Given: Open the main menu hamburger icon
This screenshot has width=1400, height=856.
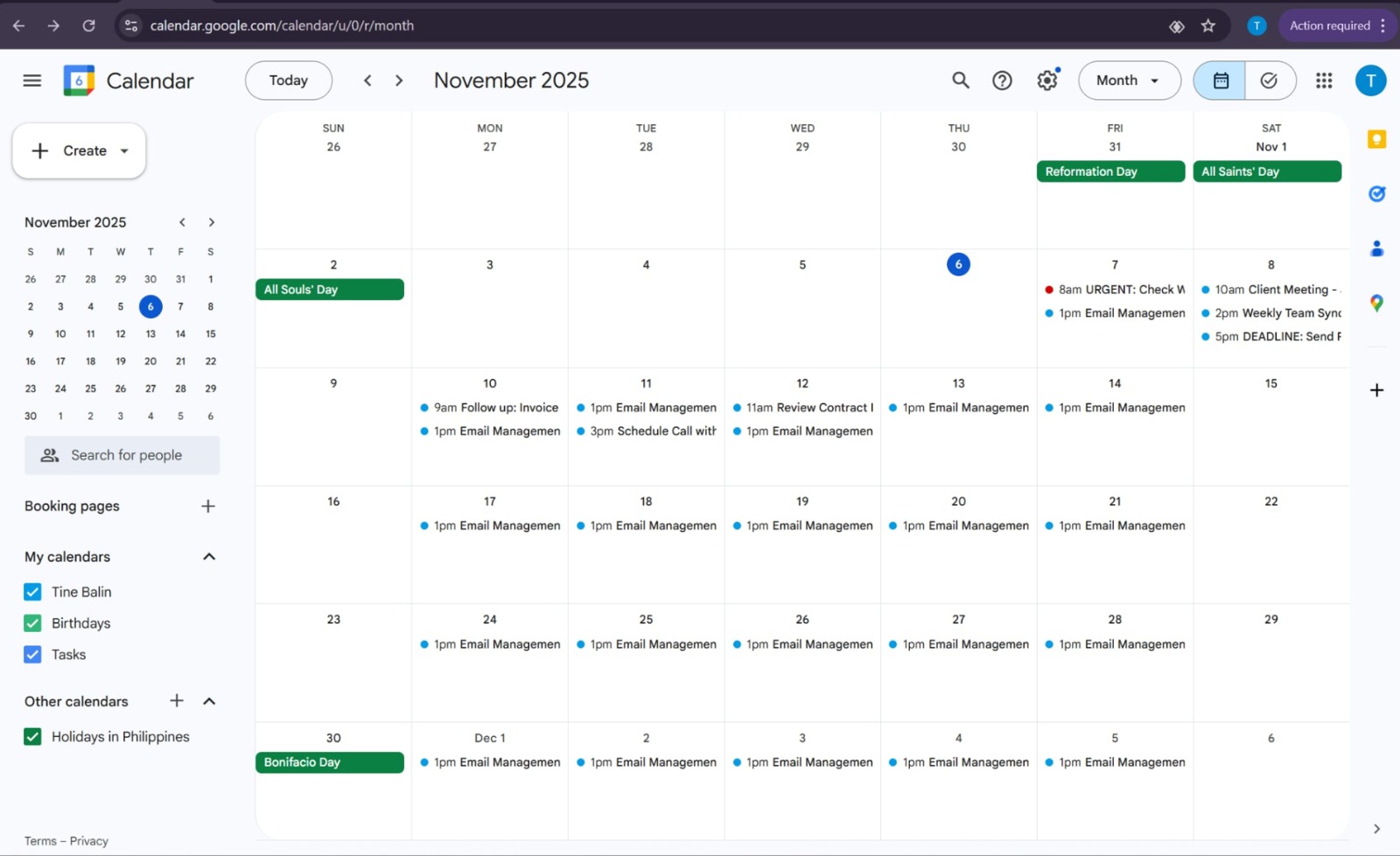Looking at the screenshot, I should [x=32, y=81].
